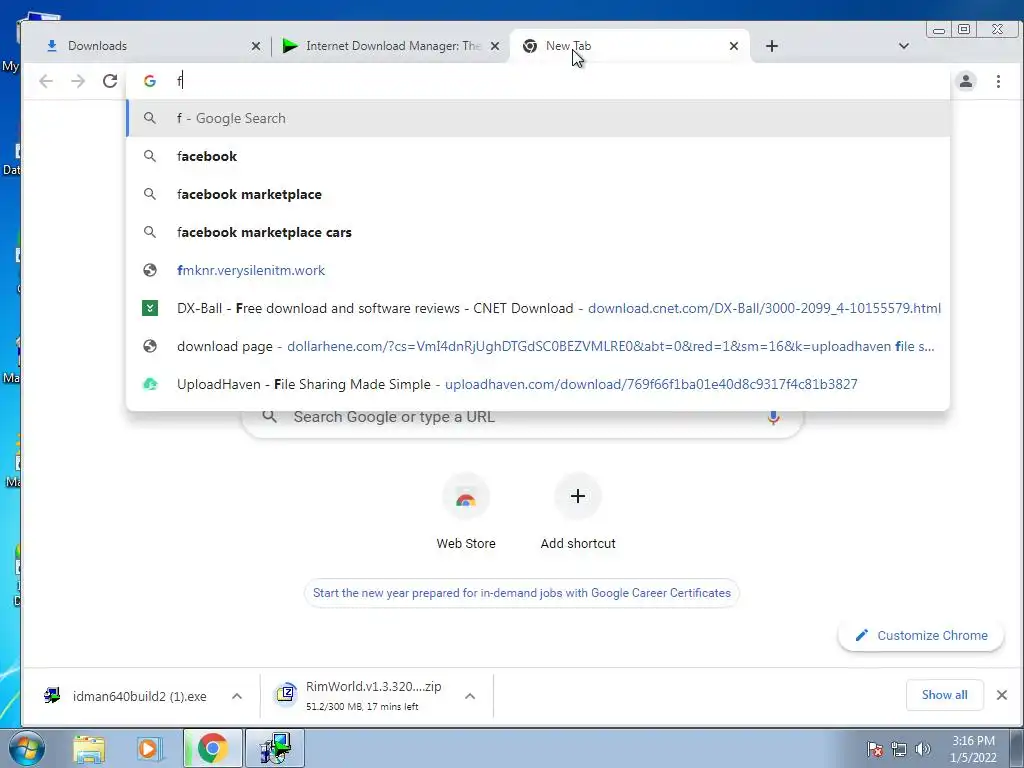Switch to the Downloads tab
Viewport: 1024px width, 768px height.
[x=147, y=46]
